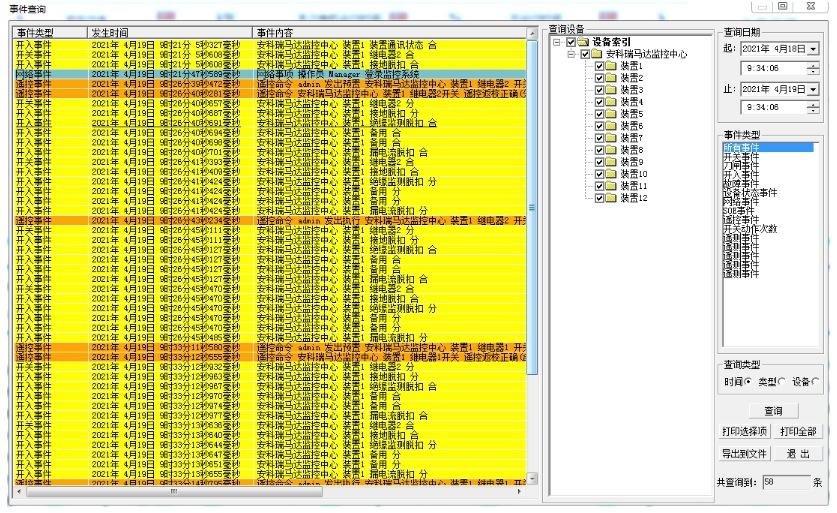Click the 发生时间 column header
This screenshot has width=837, height=513.
click(170, 33)
